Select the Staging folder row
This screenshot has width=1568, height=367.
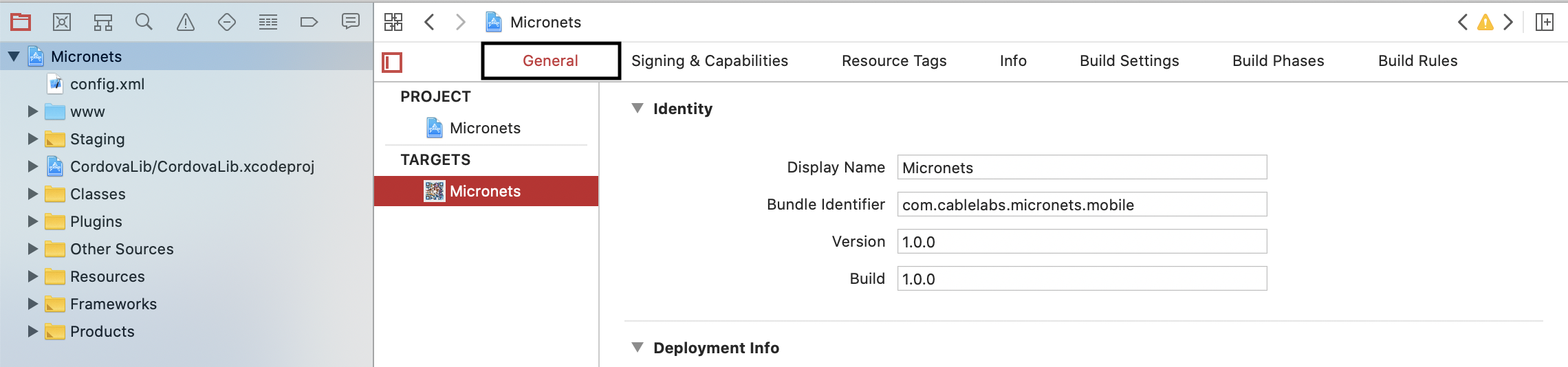(x=186, y=139)
